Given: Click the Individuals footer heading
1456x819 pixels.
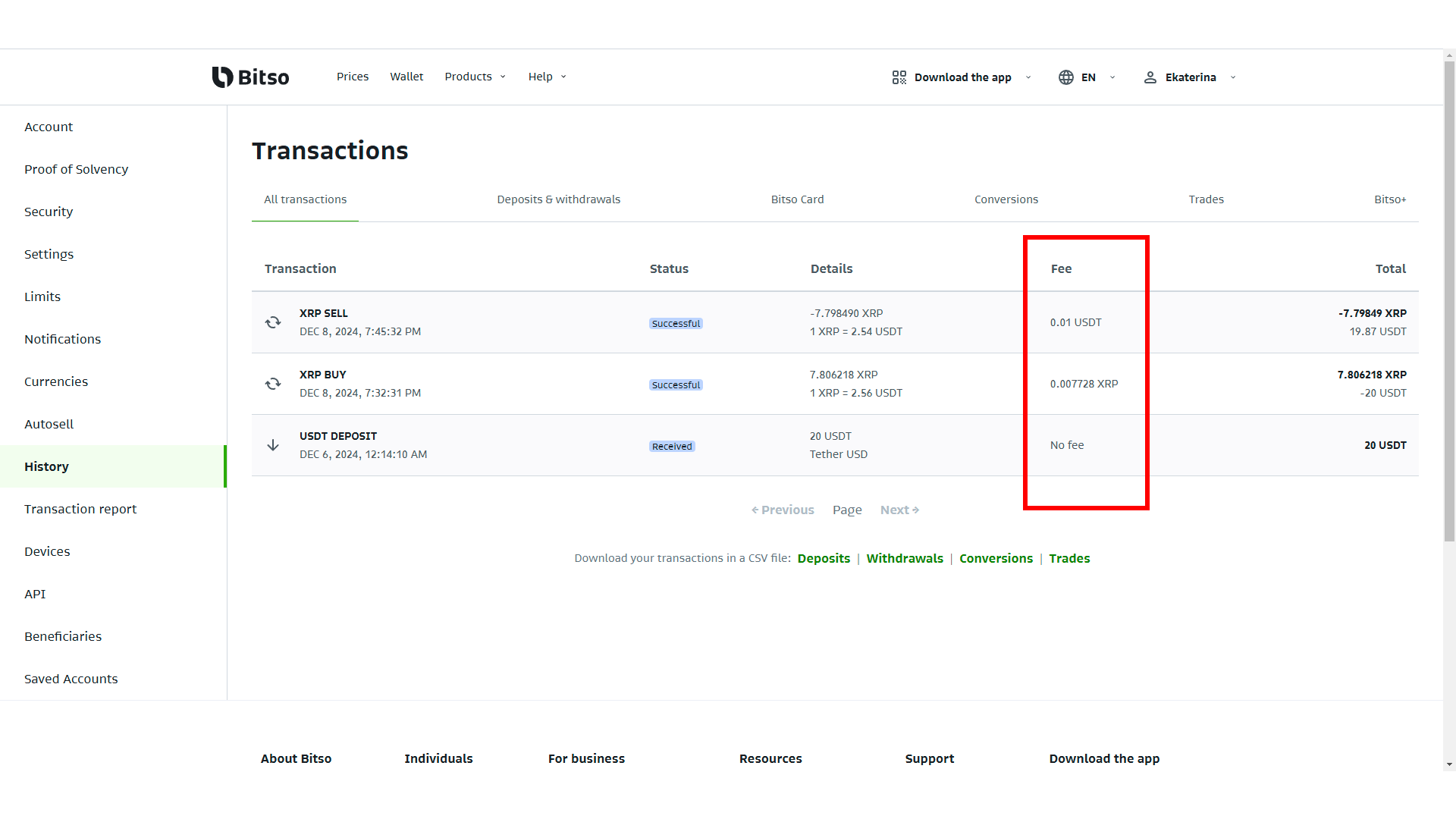Looking at the screenshot, I should [438, 758].
